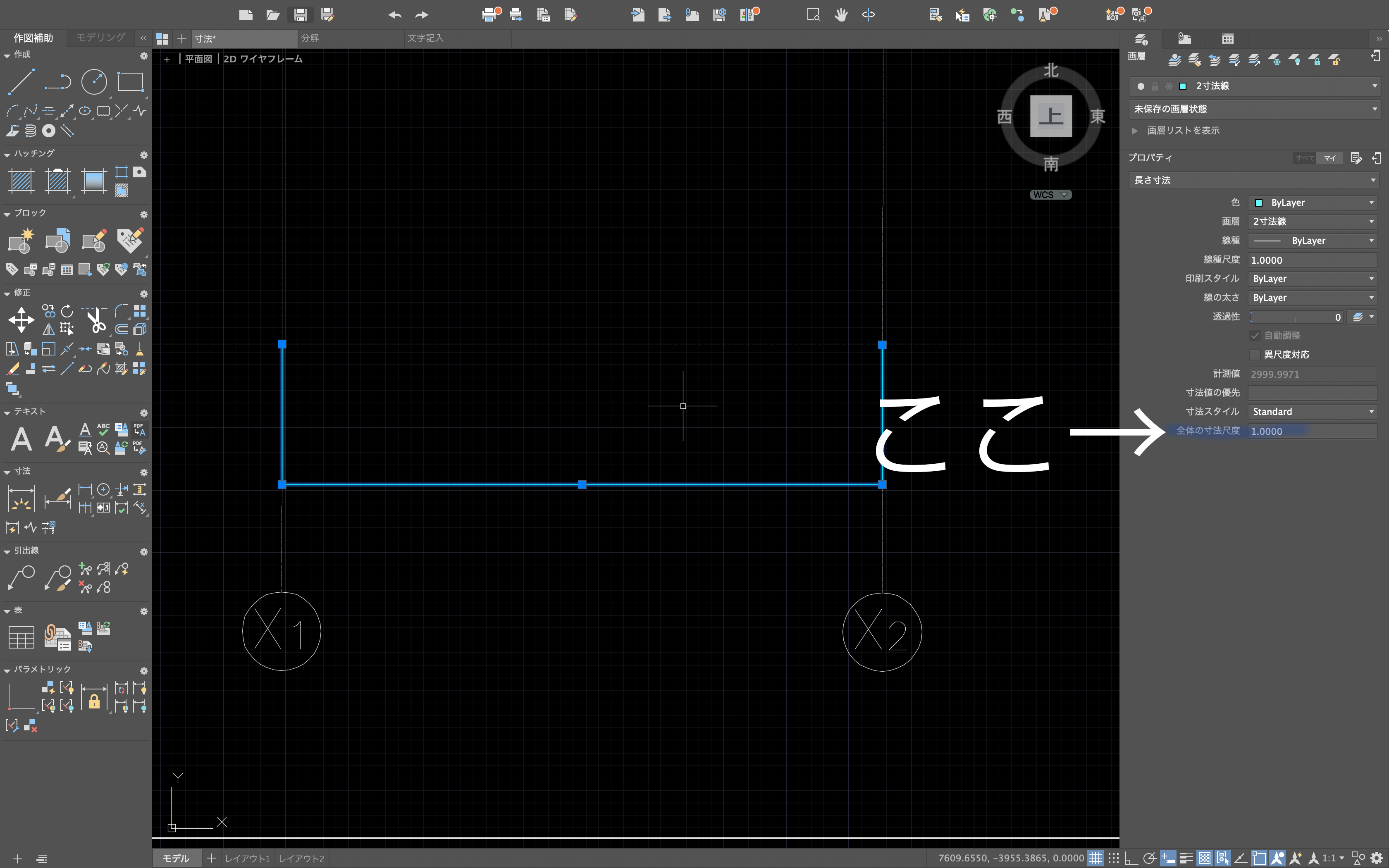Select the モデル tab
The height and width of the screenshot is (868, 1389).
pyautogui.click(x=176, y=858)
